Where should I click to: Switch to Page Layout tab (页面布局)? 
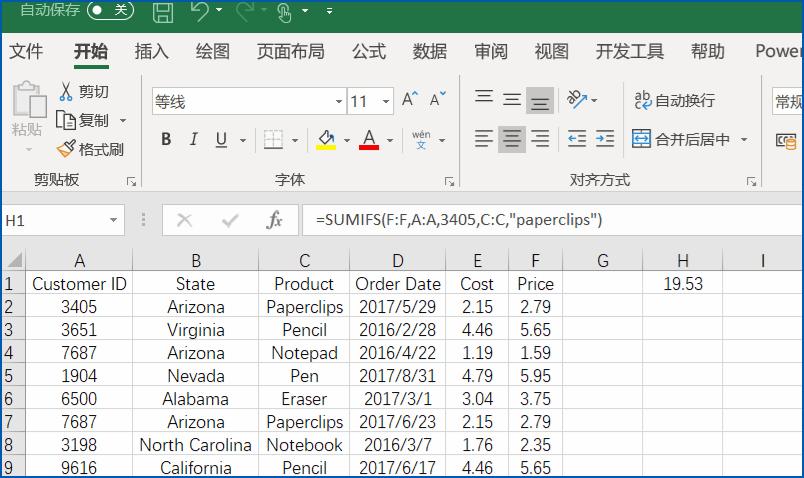click(290, 51)
